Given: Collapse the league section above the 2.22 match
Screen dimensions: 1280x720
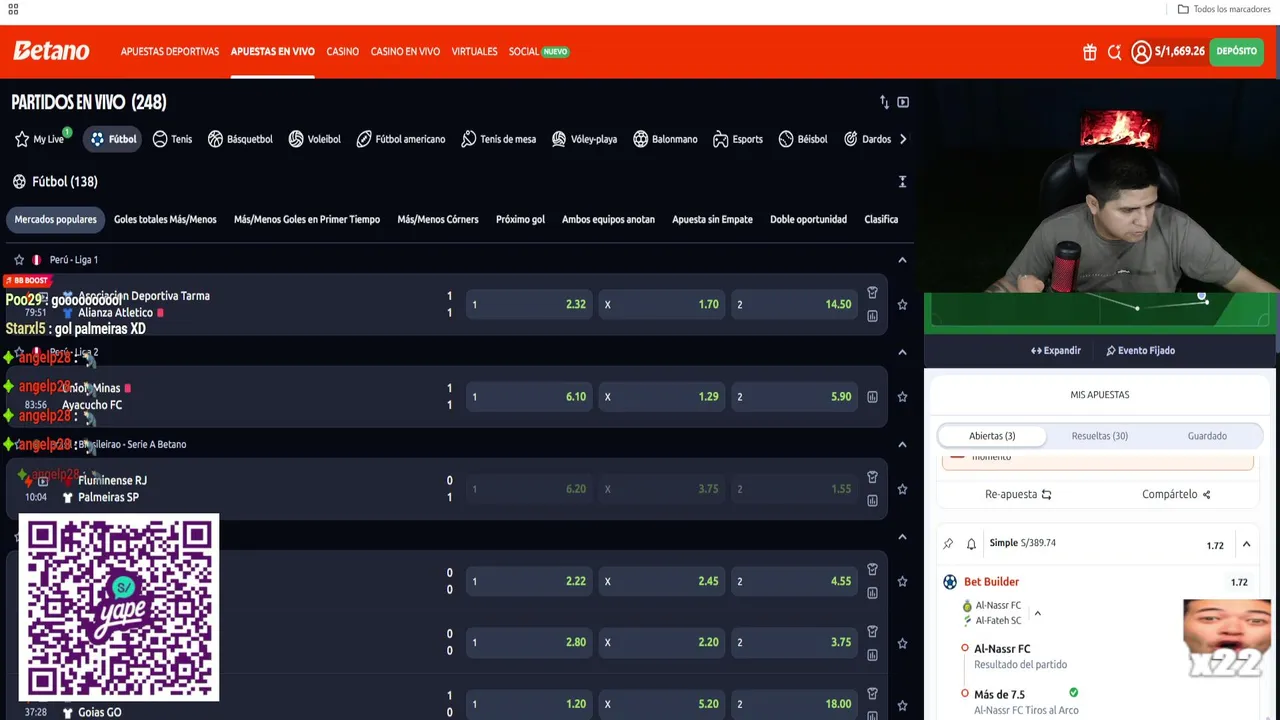Looking at the screenshot, I should (x=902, y=537).
